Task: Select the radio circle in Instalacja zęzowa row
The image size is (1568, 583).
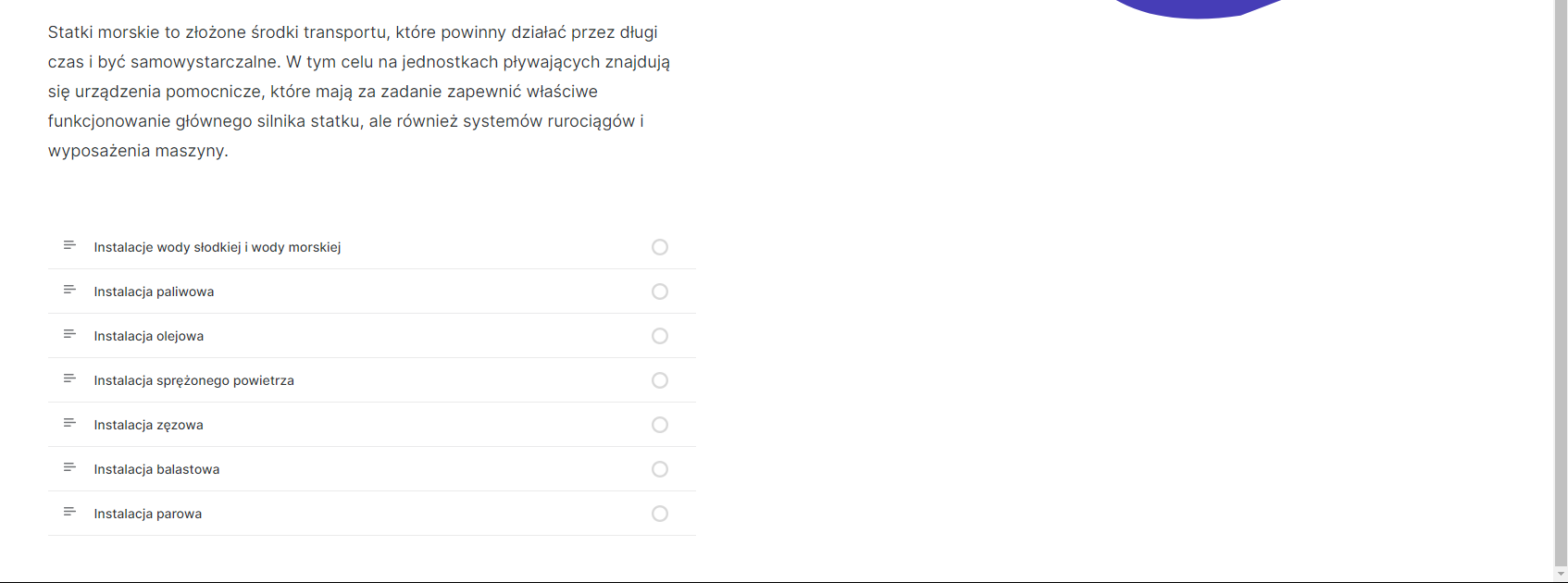Action: 660,425
